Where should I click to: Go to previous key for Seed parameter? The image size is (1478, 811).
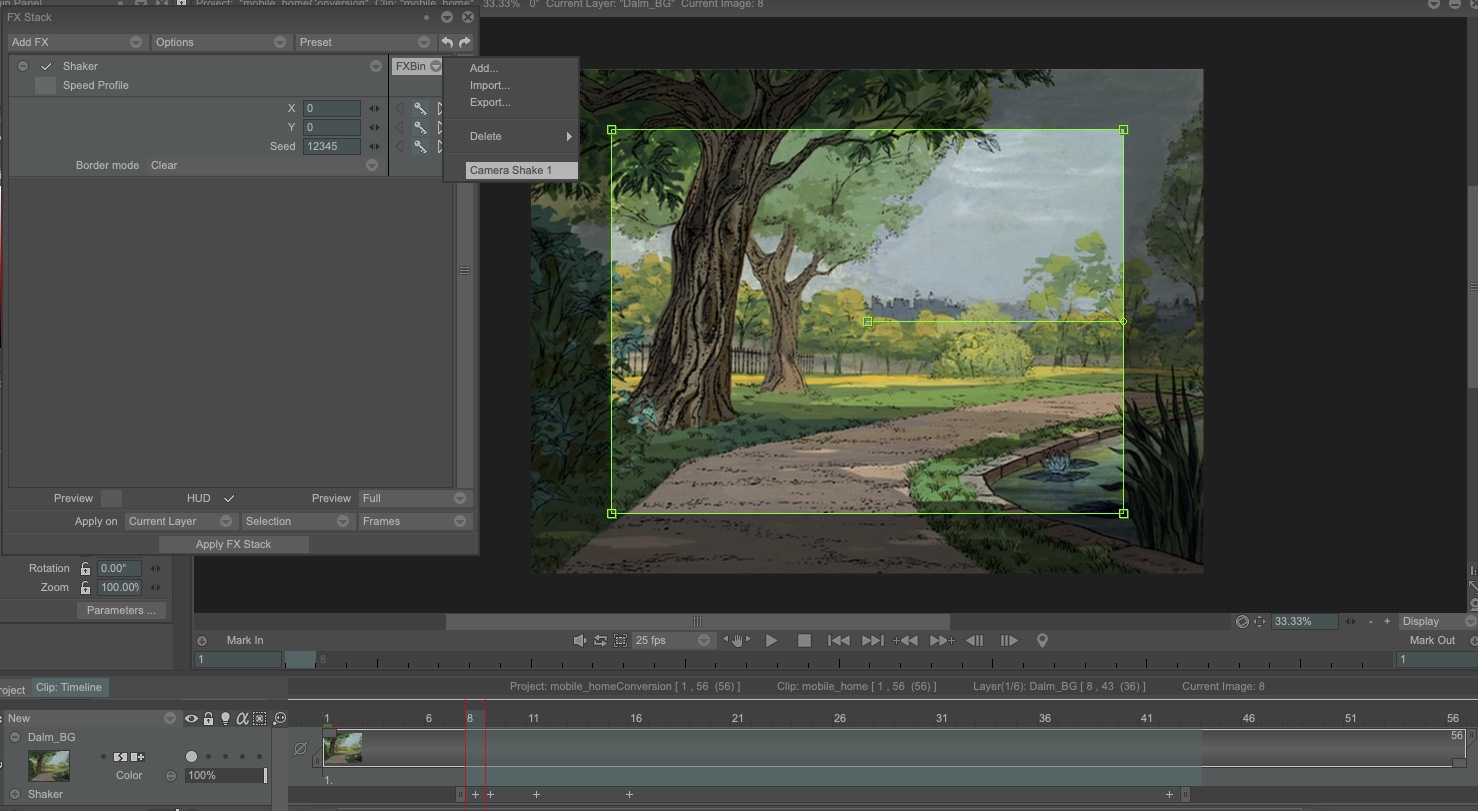click(400, 146)
